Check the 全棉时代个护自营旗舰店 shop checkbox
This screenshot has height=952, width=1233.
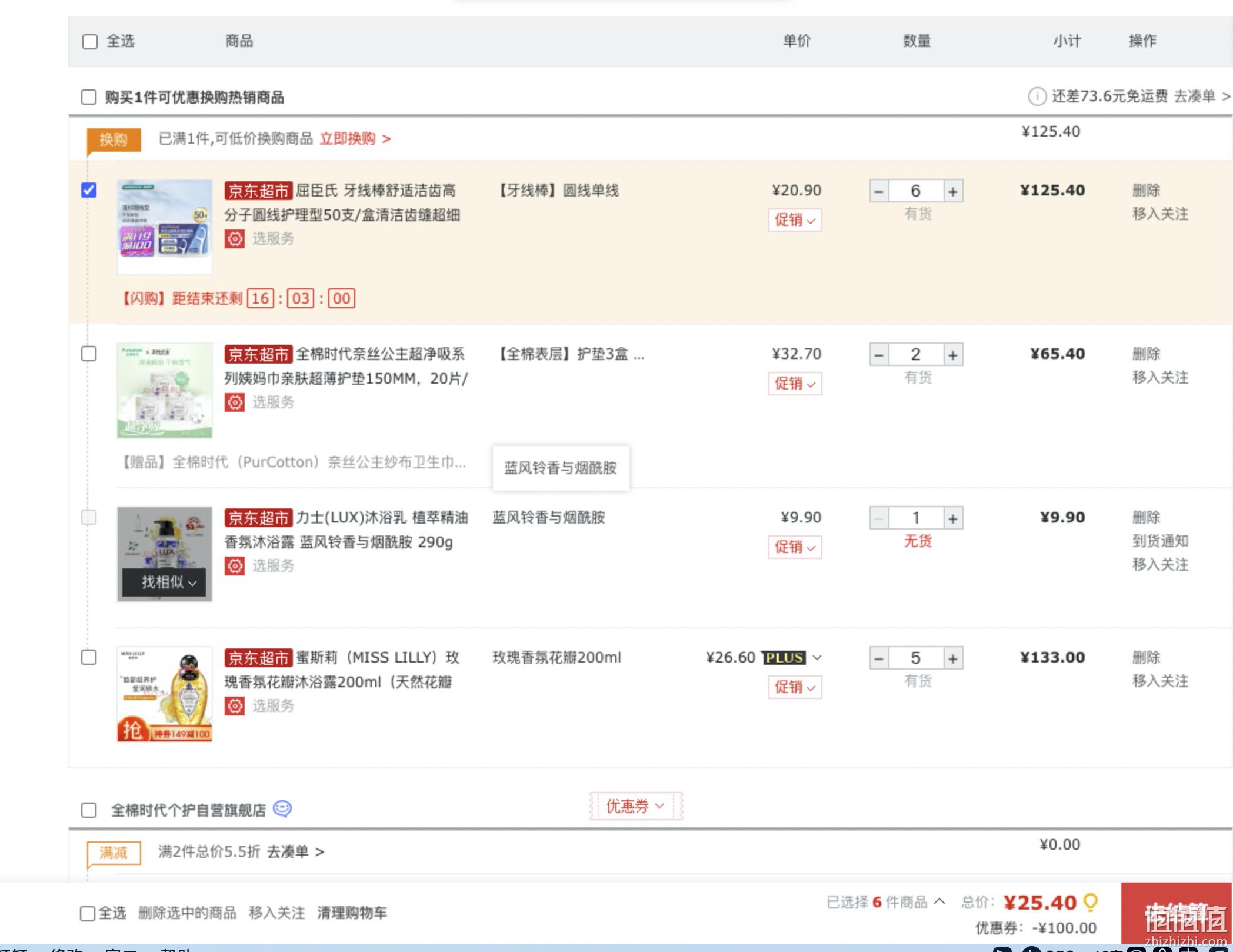pyautogui.click(x=89, y=810)
